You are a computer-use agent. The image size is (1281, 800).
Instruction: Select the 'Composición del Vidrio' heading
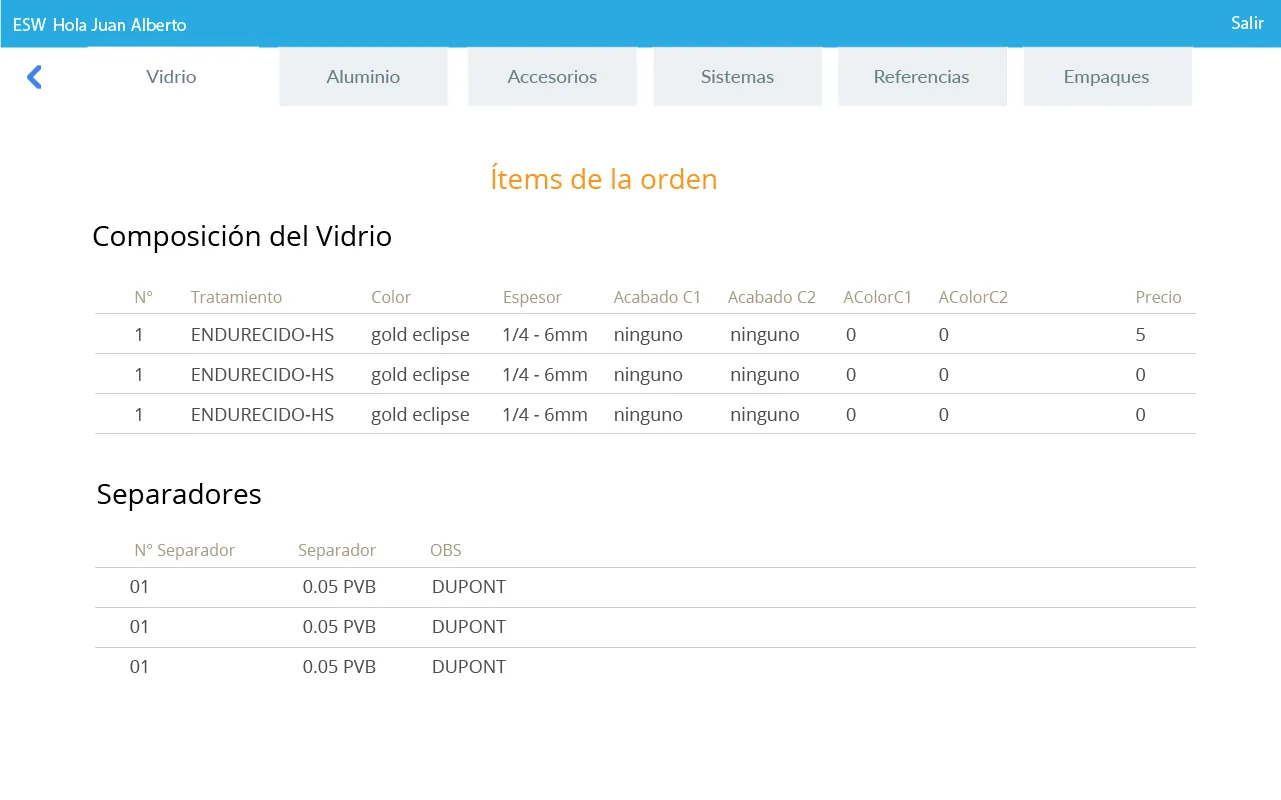[242, 236]
